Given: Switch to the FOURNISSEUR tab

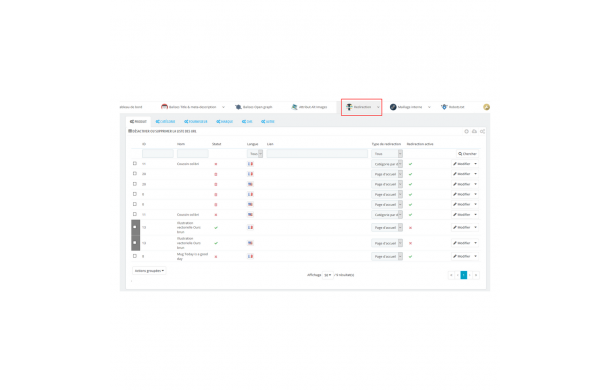Looking at the screenshot, I should click(196, 121).
